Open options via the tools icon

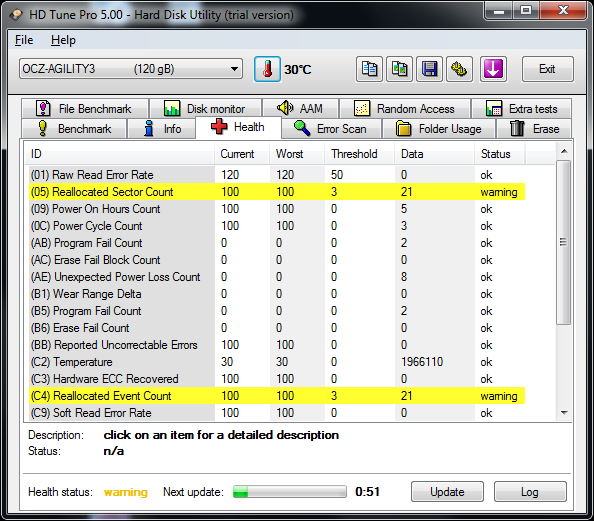[x=460, y=69]
